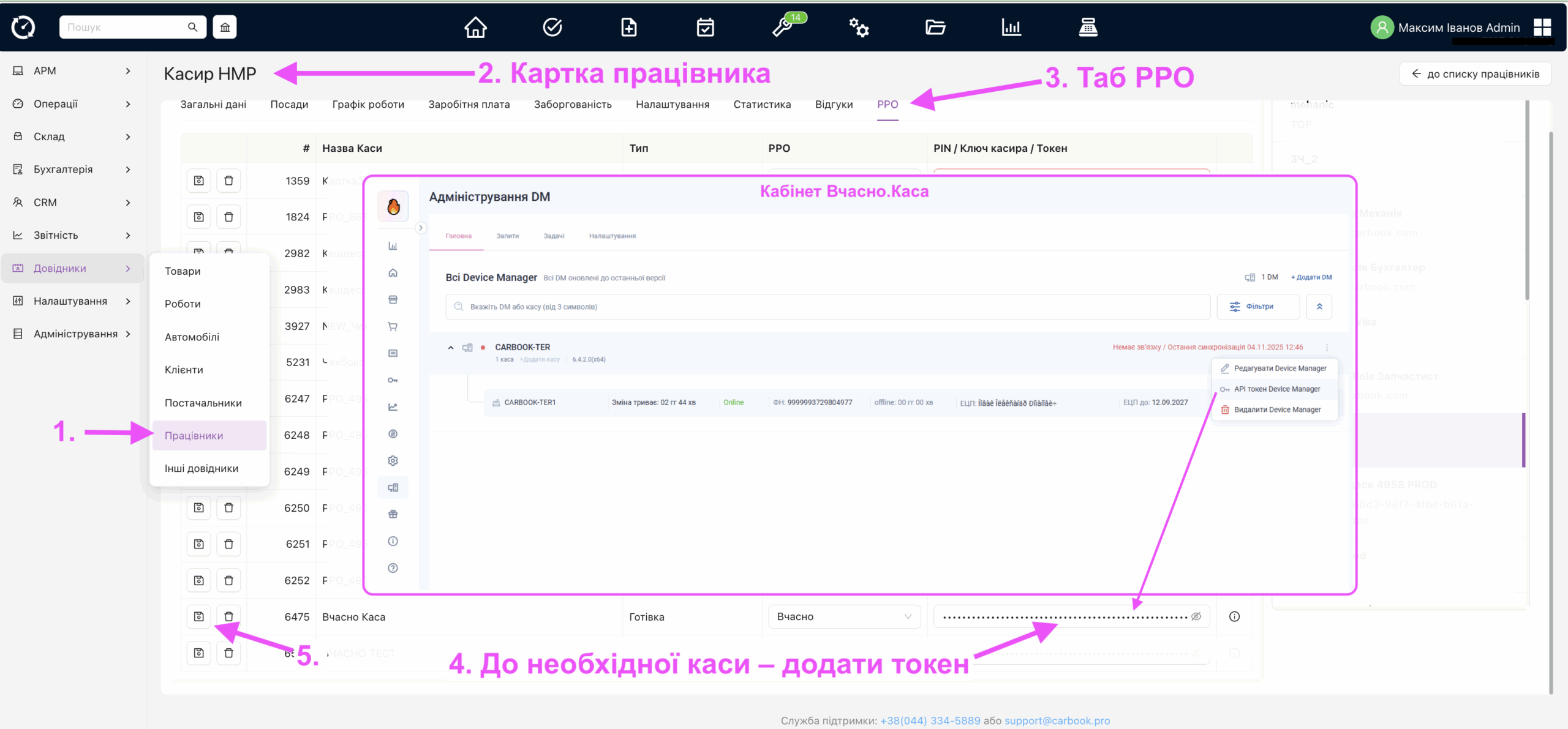Click the delete trash icon for Вчасно Каса row
Image resolution: width=1568 pixels, height=729 pixels.
(x=229, y=616)
